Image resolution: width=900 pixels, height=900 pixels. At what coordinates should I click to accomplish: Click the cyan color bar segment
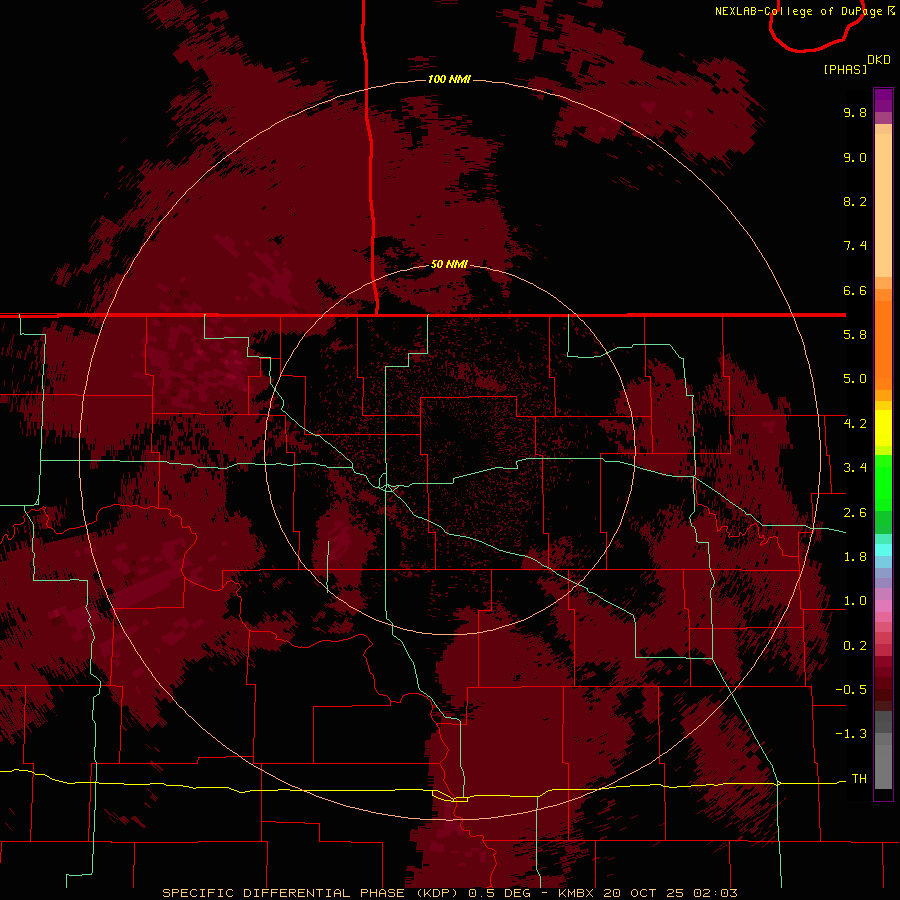(883, 550)
